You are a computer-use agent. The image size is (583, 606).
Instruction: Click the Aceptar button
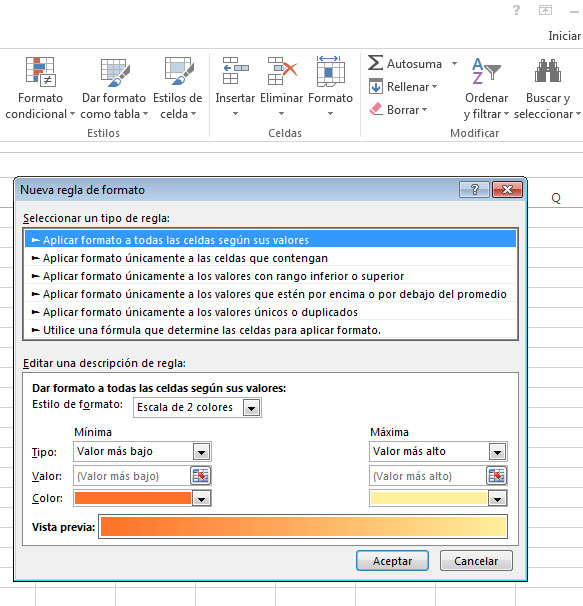(392, 561)
